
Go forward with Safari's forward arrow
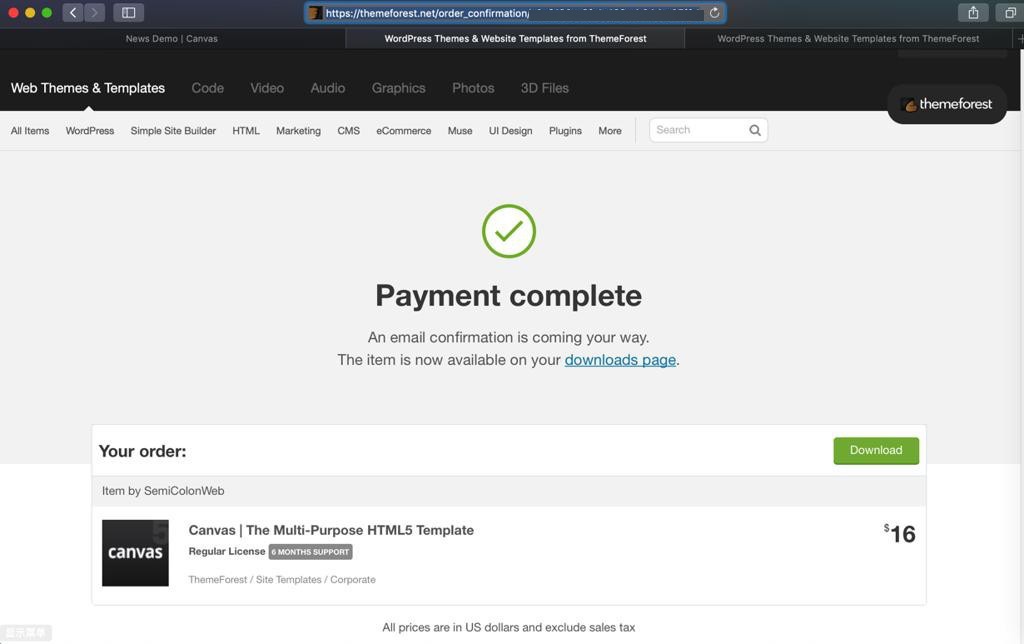[x=95, y=12]
